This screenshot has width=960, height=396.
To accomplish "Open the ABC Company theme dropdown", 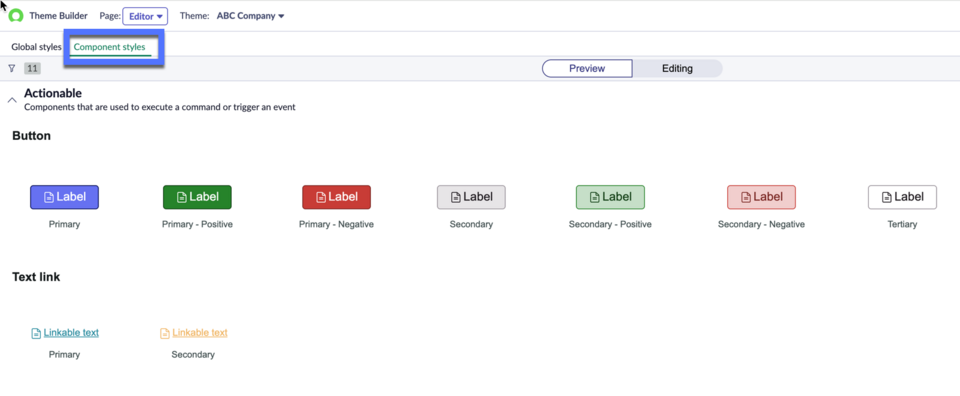I will coord(250,17).
